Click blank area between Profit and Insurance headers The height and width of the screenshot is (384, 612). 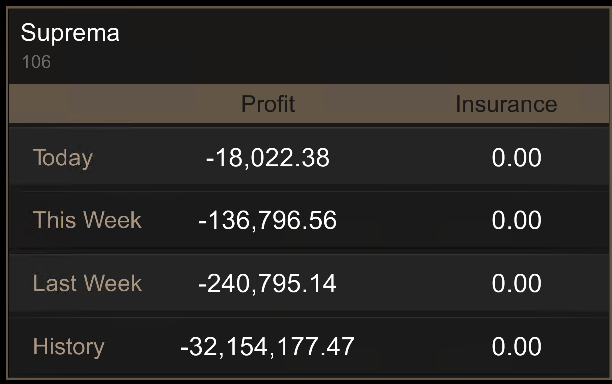point(375,104)
